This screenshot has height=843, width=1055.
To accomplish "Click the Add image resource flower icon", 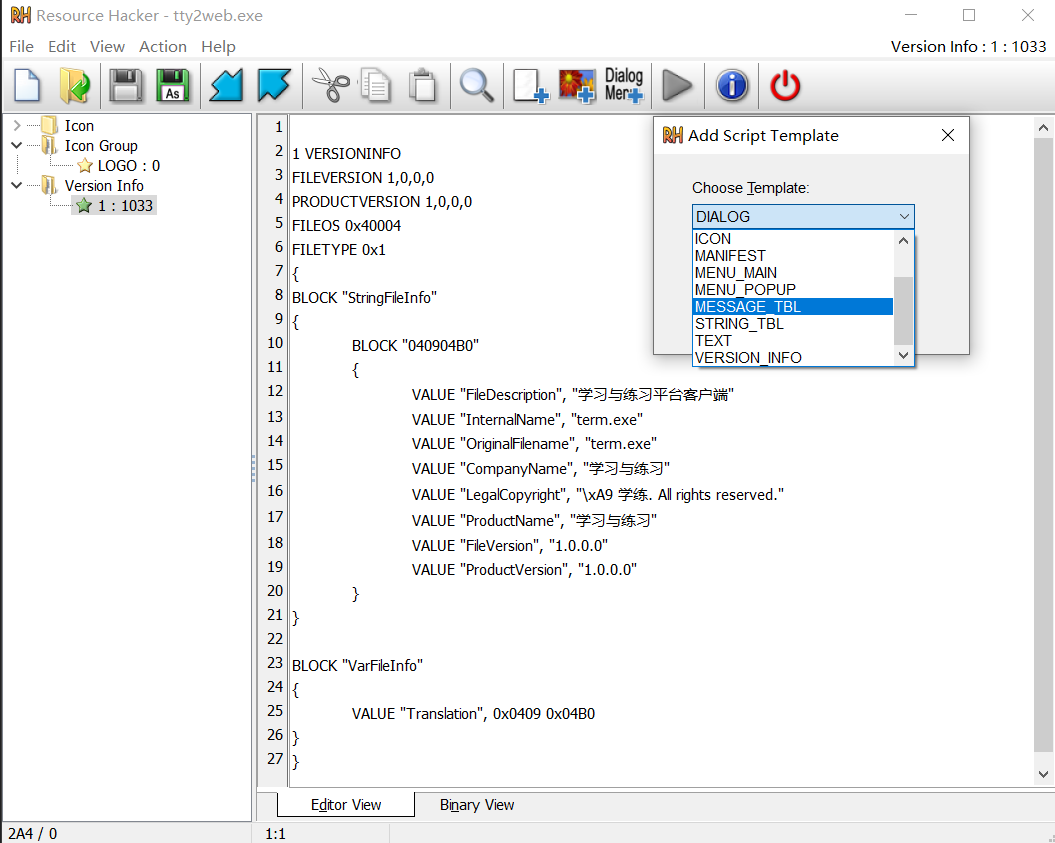I will pos(577,86).
